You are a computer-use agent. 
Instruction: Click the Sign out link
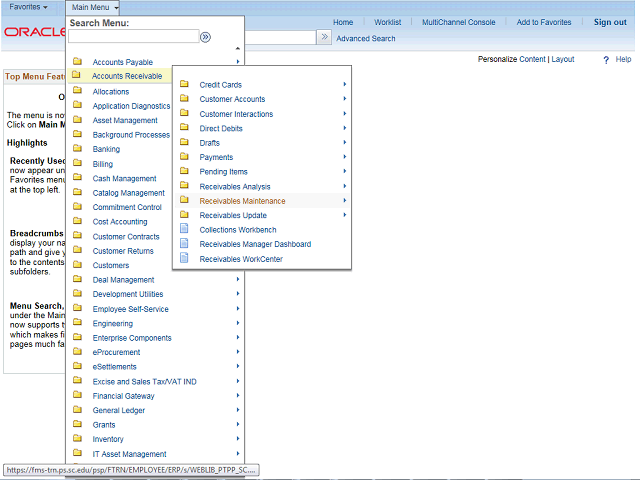pos(610,22)
